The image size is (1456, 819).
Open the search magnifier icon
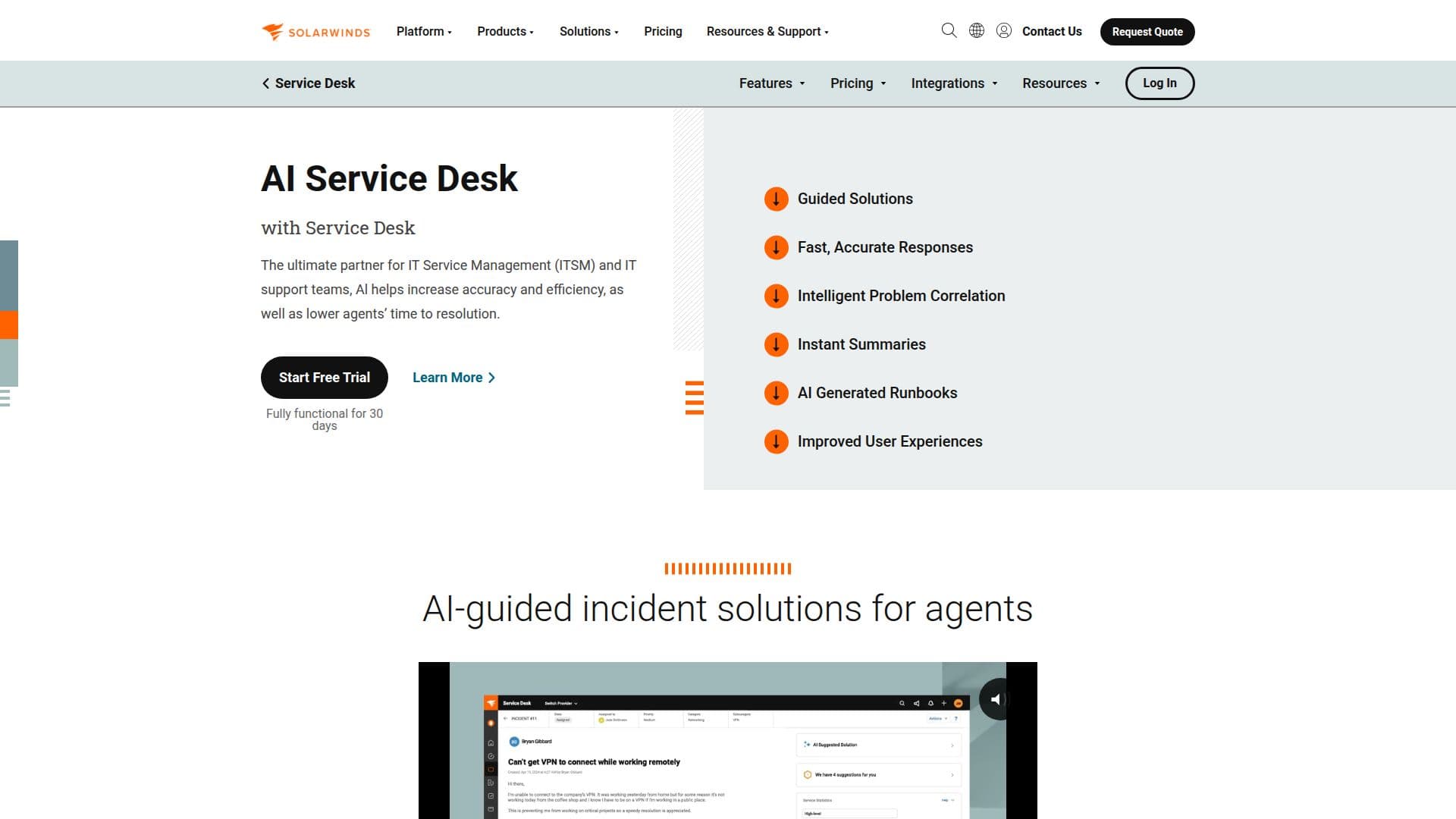[x=949, y=30]
